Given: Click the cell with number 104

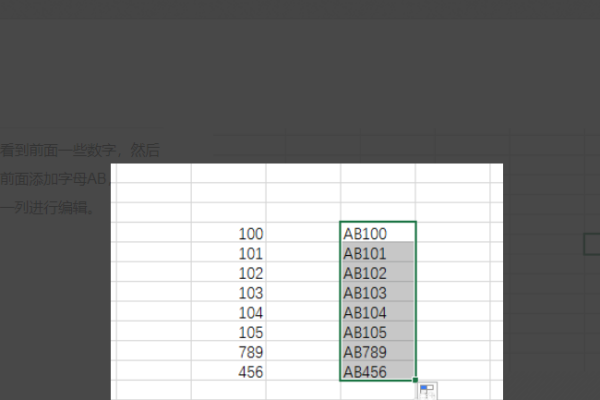Looking at the screenshot, I should [x=228, y=311].
